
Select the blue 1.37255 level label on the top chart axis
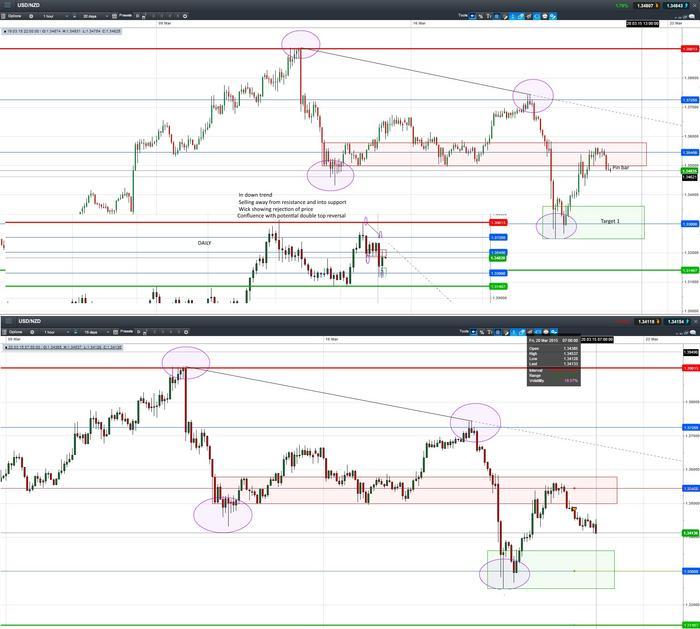click(690, 100)
